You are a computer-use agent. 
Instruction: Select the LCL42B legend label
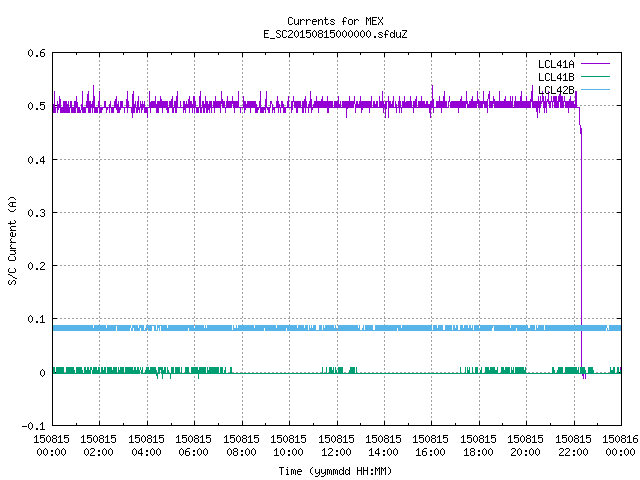556,90
